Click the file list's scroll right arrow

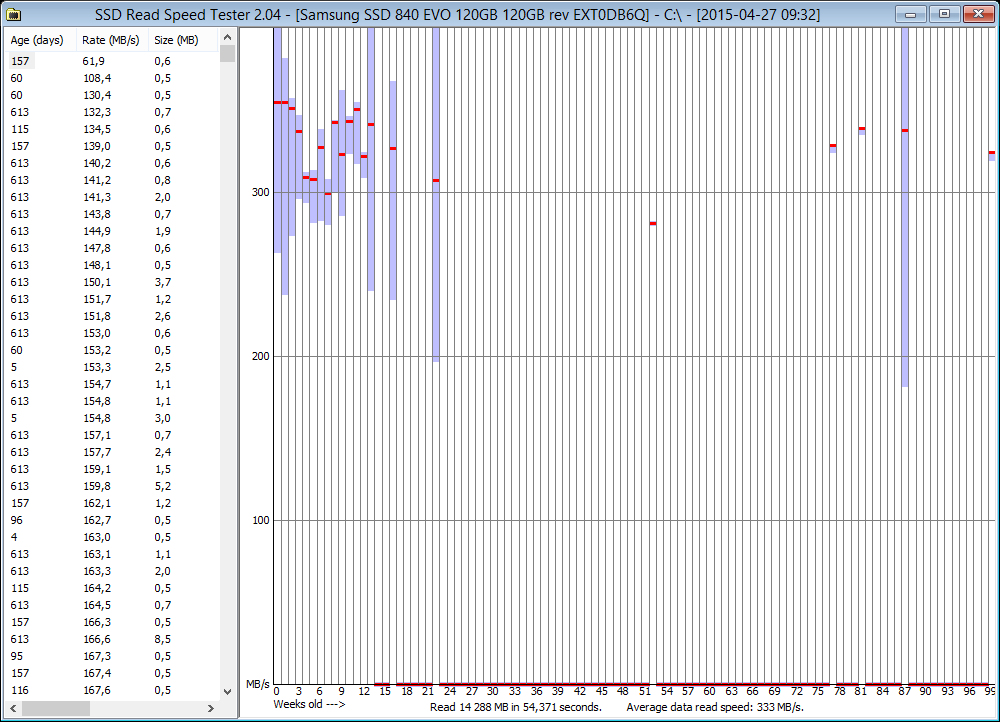tap(211, 708)
